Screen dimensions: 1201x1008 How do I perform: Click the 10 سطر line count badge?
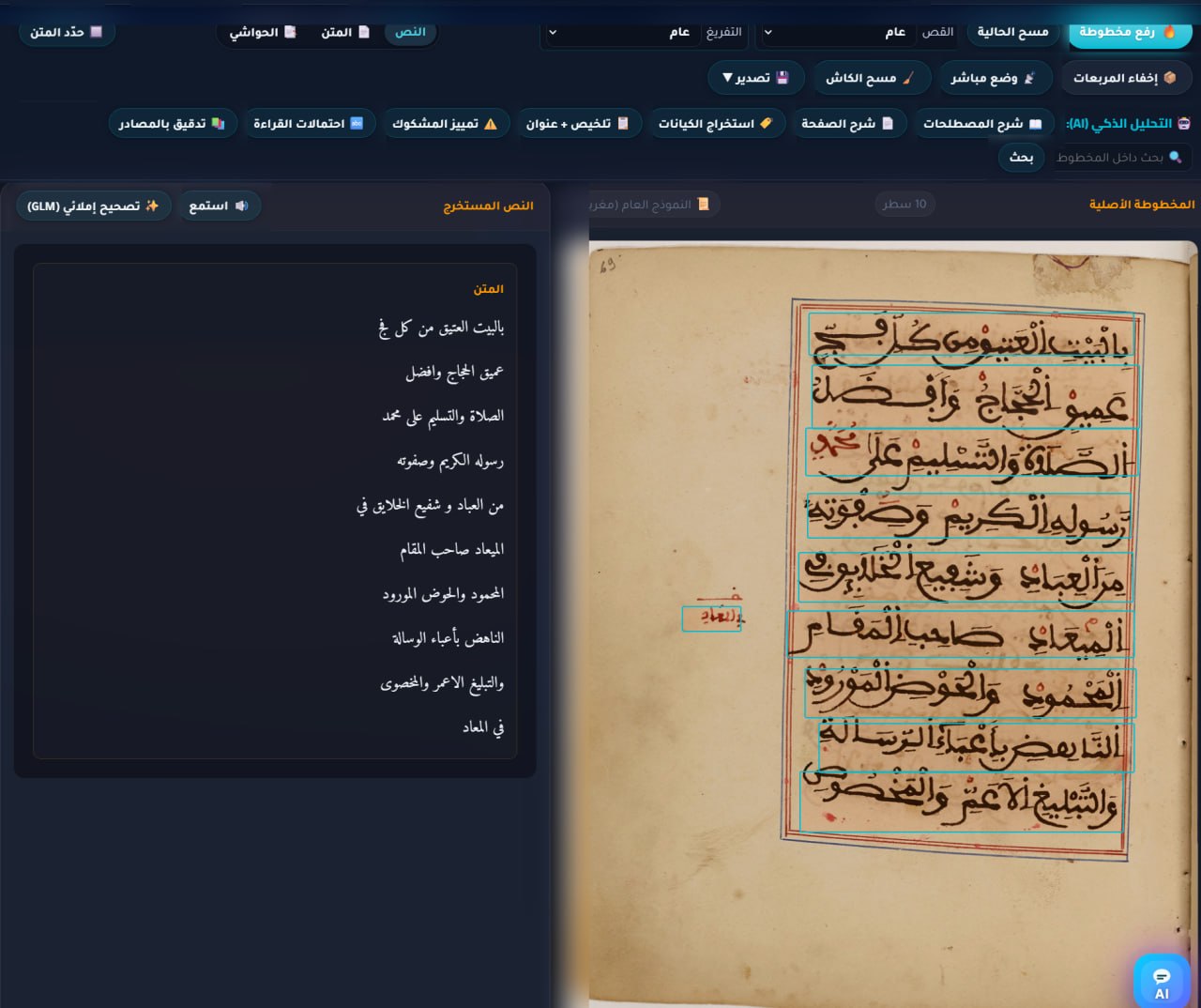click(x=905, y=204)
